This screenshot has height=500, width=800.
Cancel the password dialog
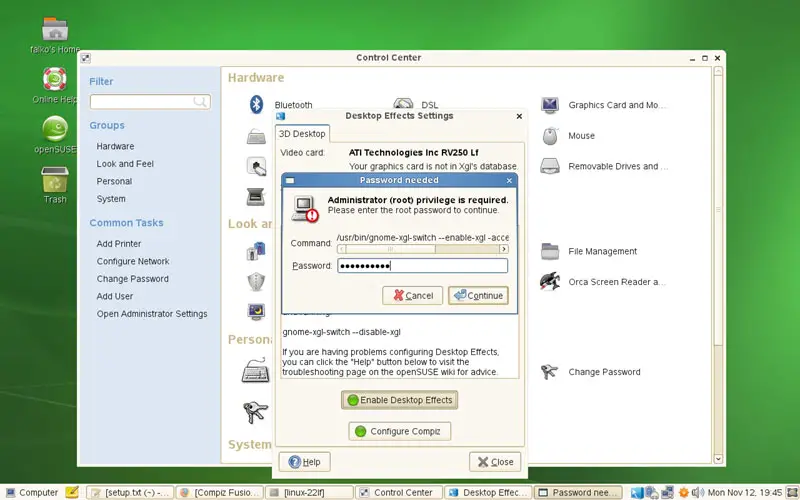pyautogui.click(x=412, y=295)
